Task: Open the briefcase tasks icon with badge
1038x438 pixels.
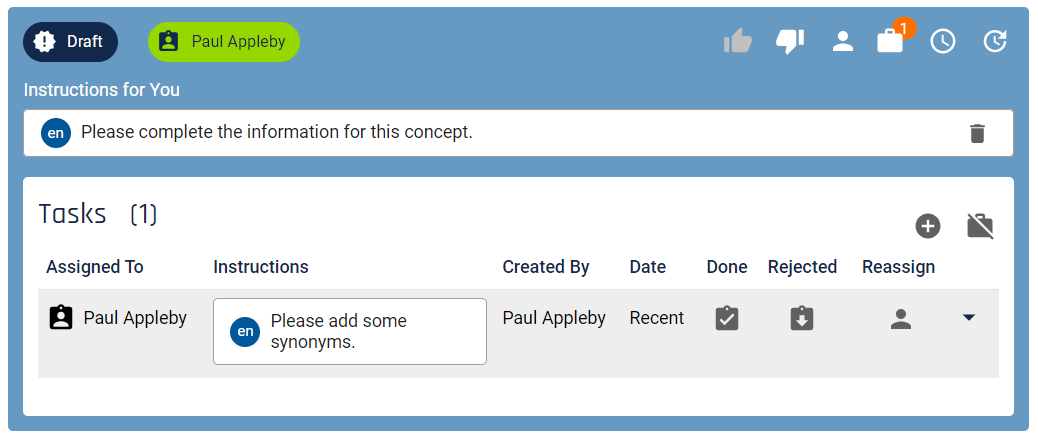Action: tap(890, 41)
